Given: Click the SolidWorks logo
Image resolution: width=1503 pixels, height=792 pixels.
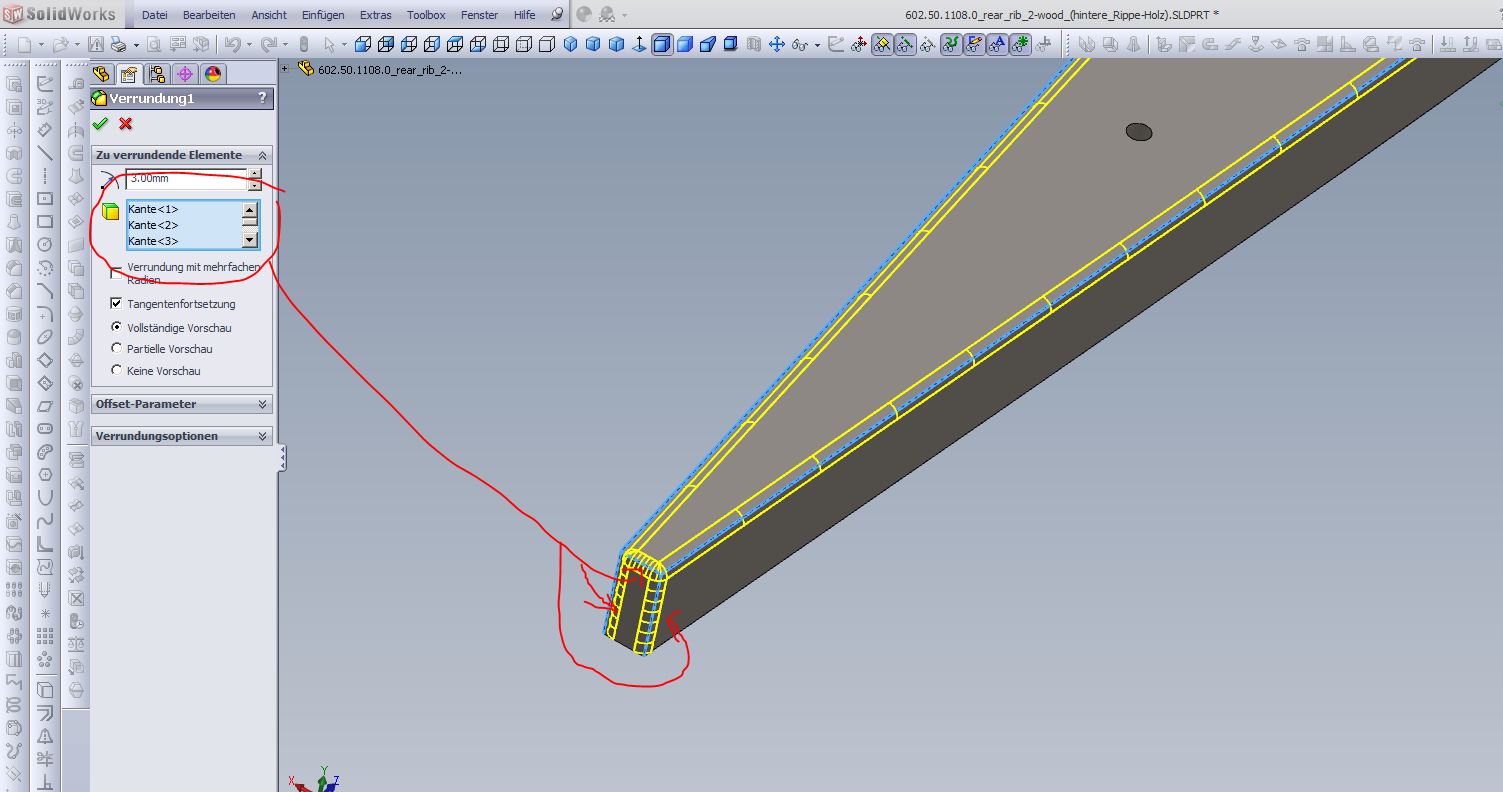Looking at the screenshot, I should 59,15.
